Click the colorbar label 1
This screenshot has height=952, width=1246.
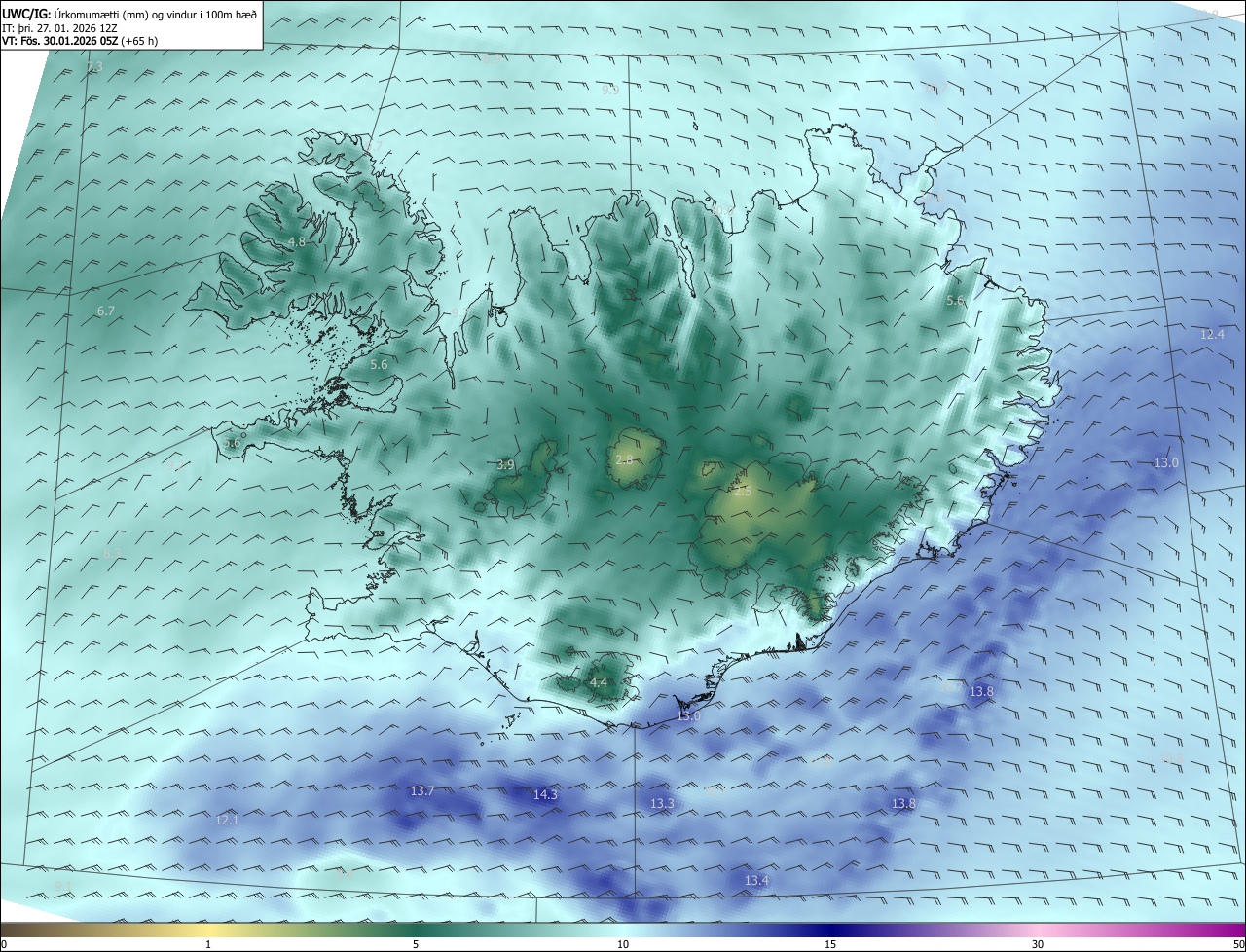tap(208, 944)
